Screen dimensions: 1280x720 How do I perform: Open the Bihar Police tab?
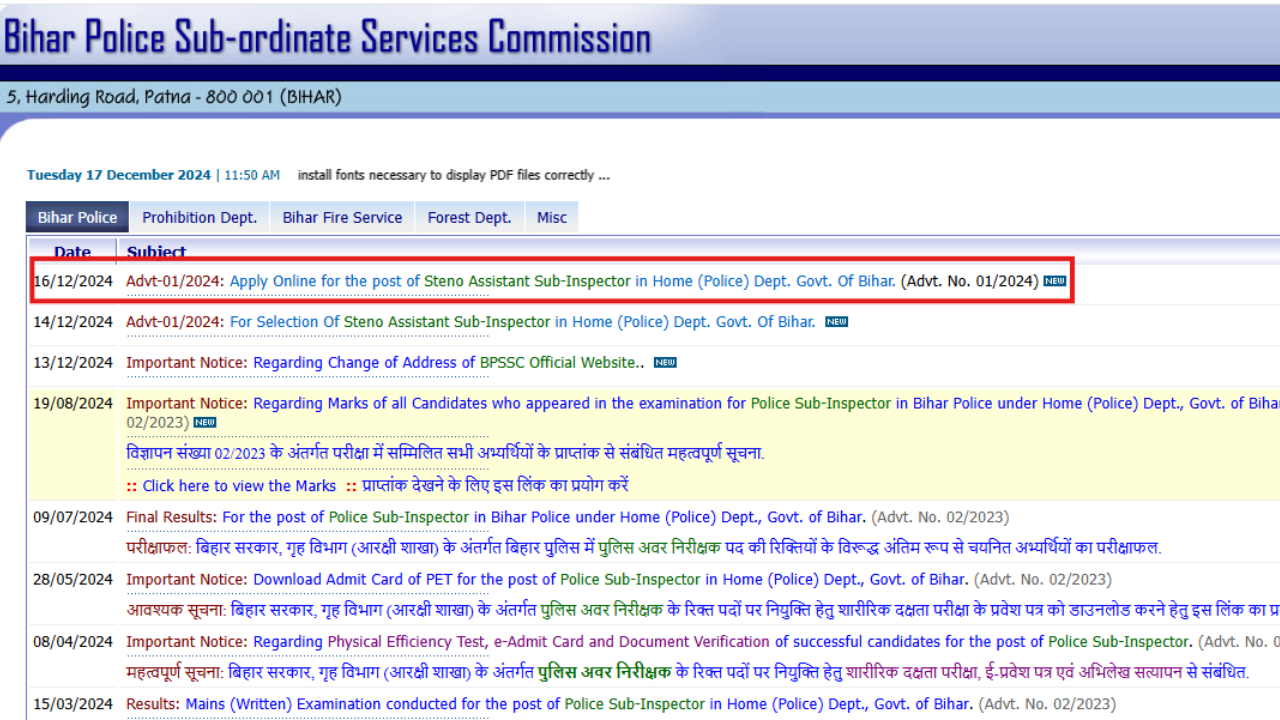(x=77, y=217)
